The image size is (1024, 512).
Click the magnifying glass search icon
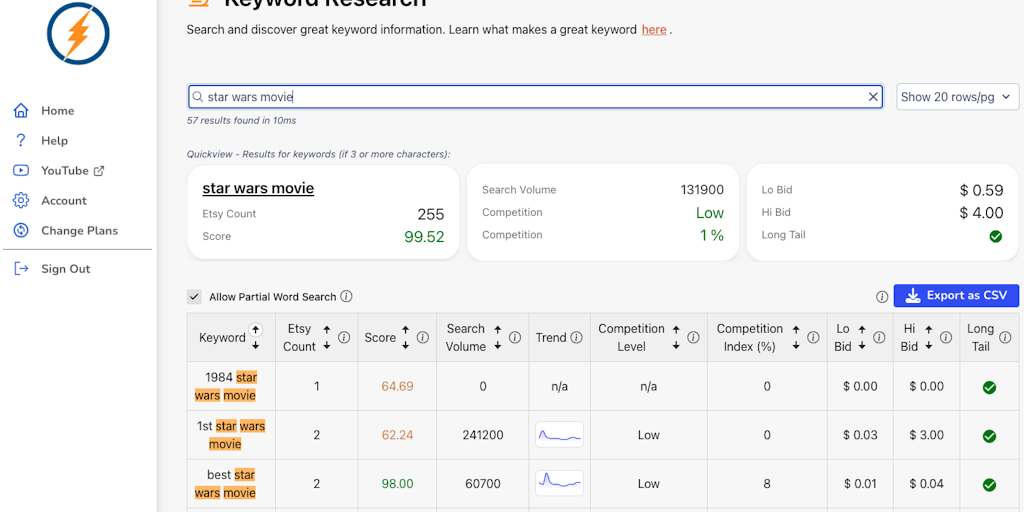click(197, 97)
